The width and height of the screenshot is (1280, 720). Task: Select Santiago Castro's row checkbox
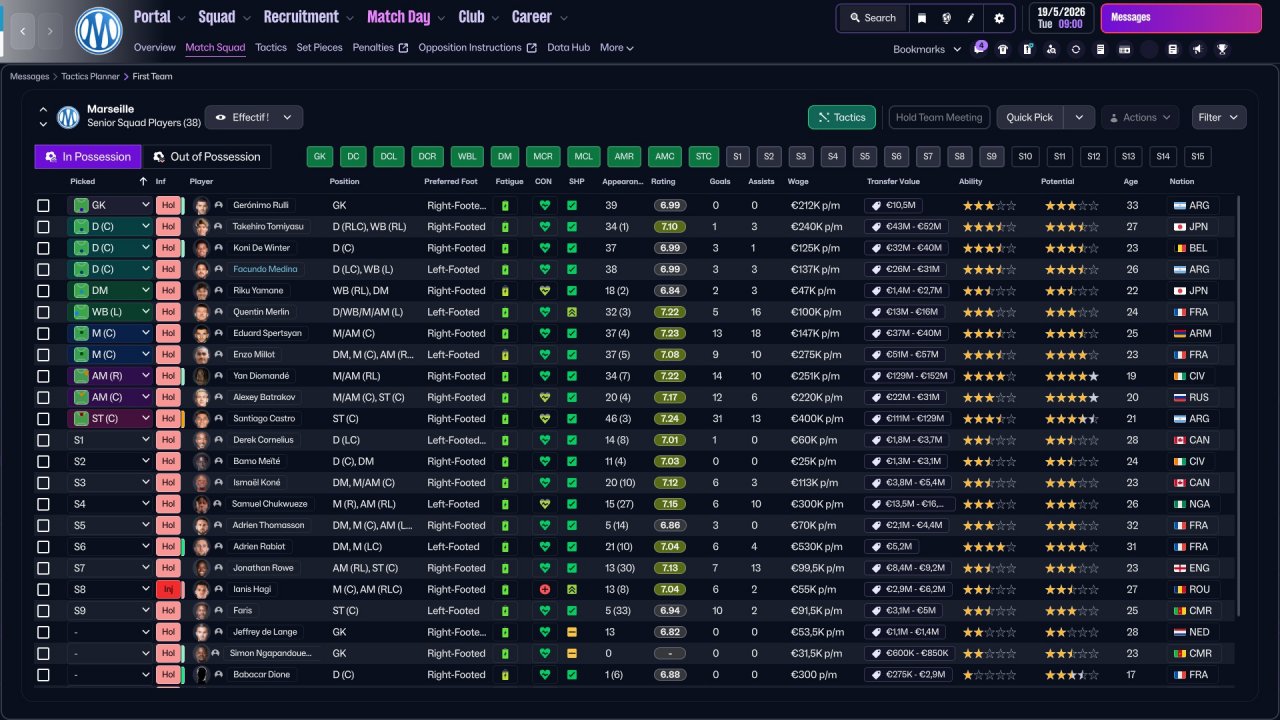[x=43, y=419]
